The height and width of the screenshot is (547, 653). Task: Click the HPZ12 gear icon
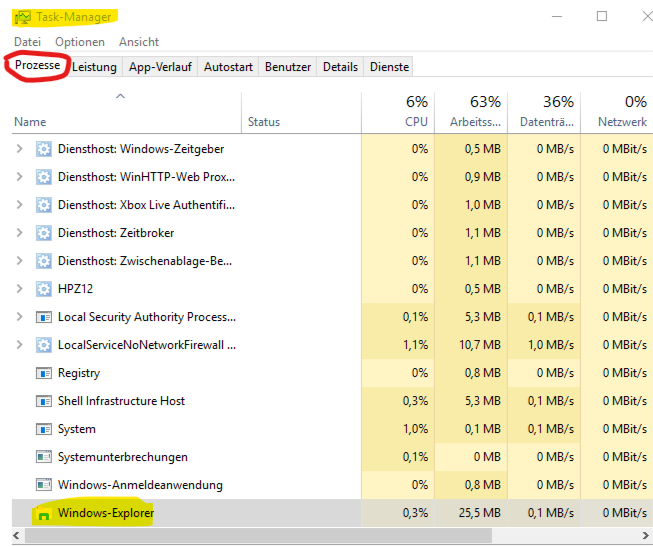click(43, 289)
